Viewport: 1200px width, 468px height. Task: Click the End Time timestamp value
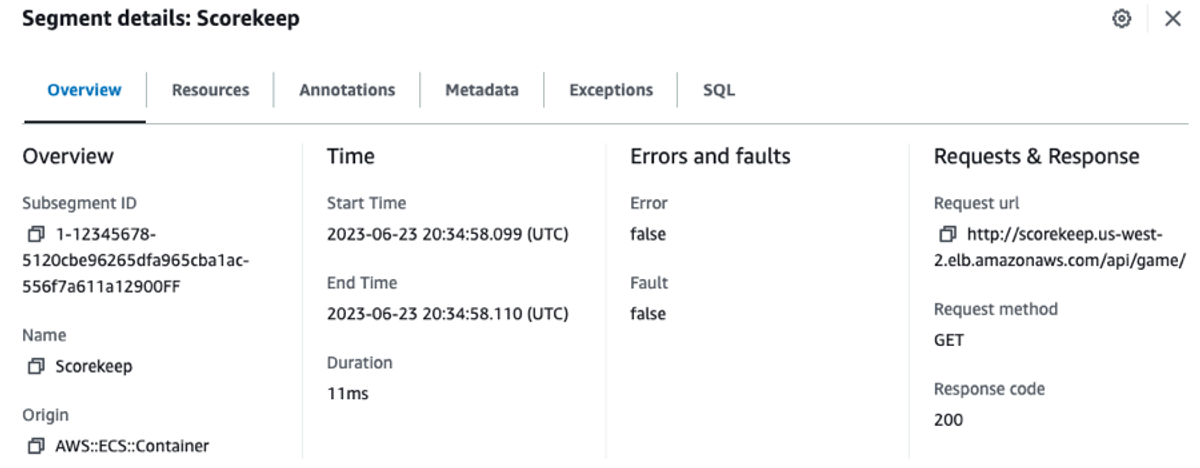tap(447, 314)
